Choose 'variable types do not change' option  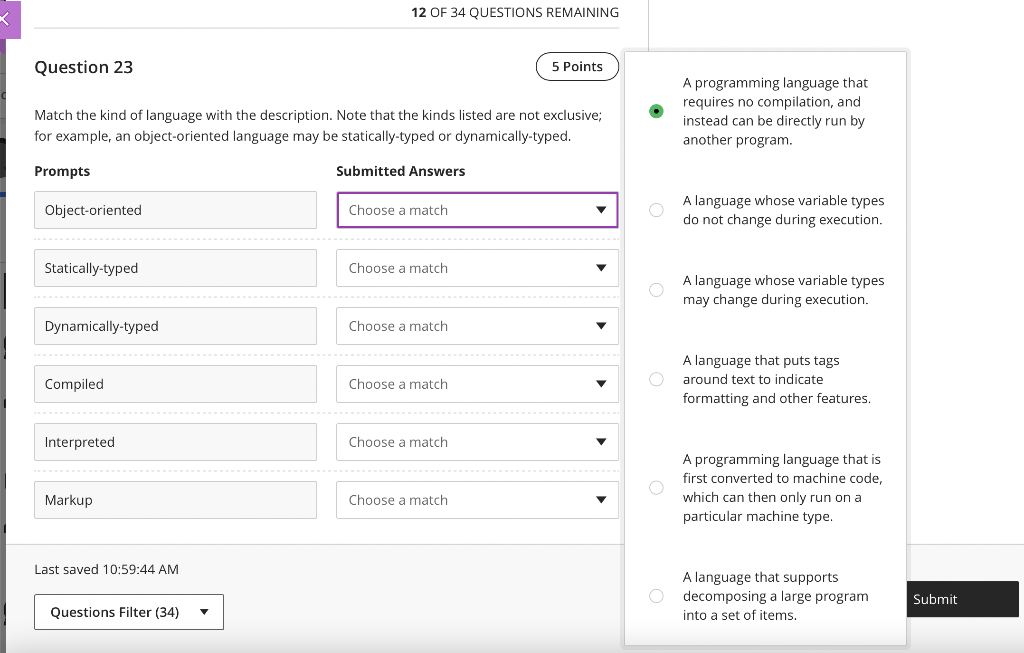pyautogui.click(x=656, y=210)
